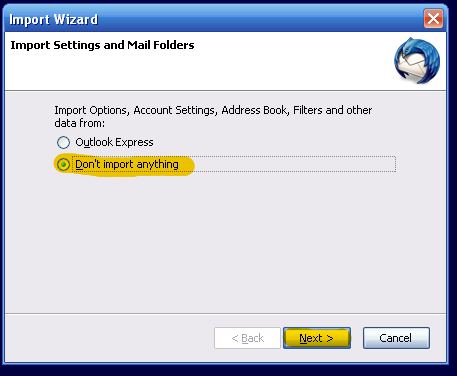457x376 pixels.
Task: Cancel the import wizard
Action: [396, 338]
